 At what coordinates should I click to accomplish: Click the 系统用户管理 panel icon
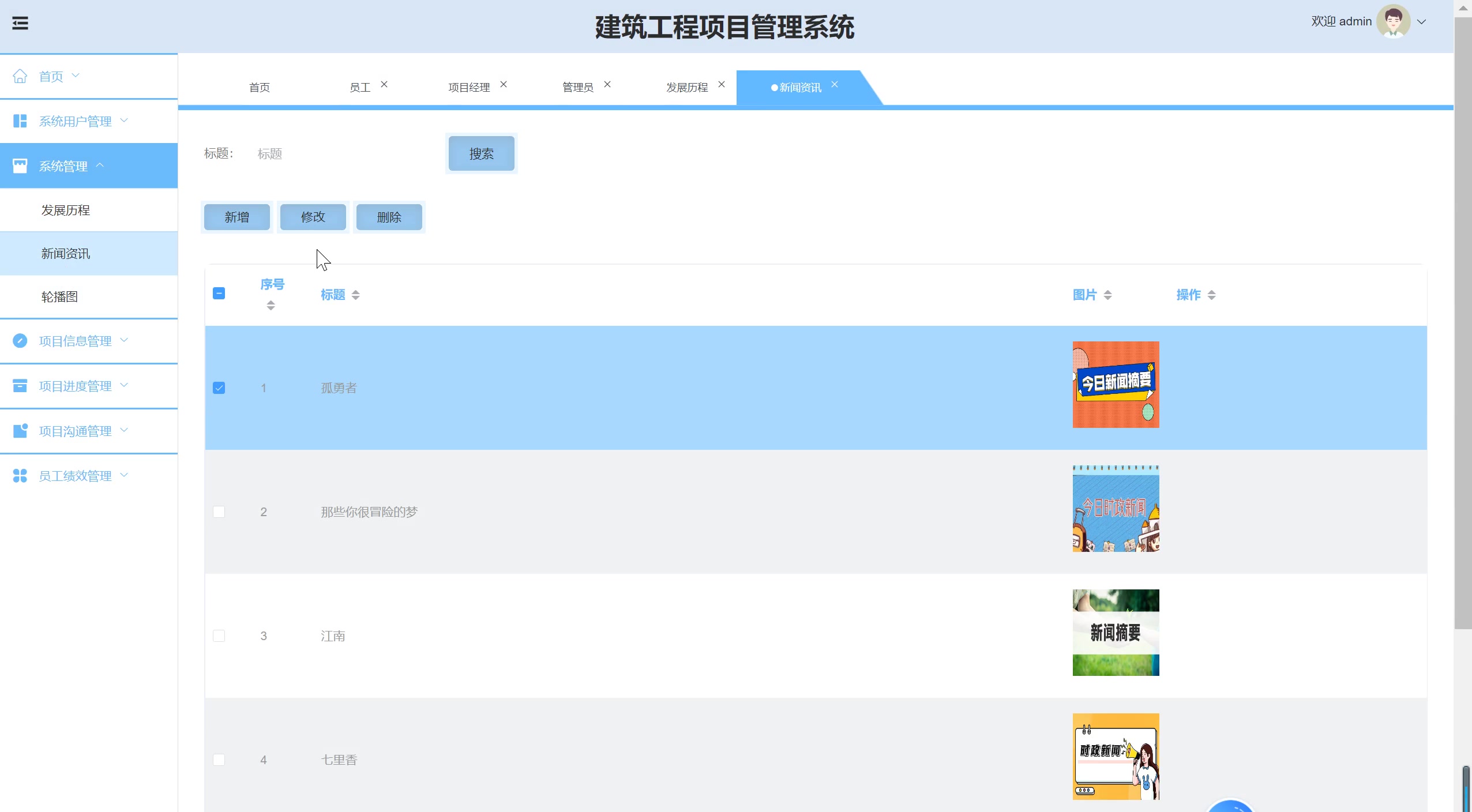pyautogui.click(x=21, y=121)
